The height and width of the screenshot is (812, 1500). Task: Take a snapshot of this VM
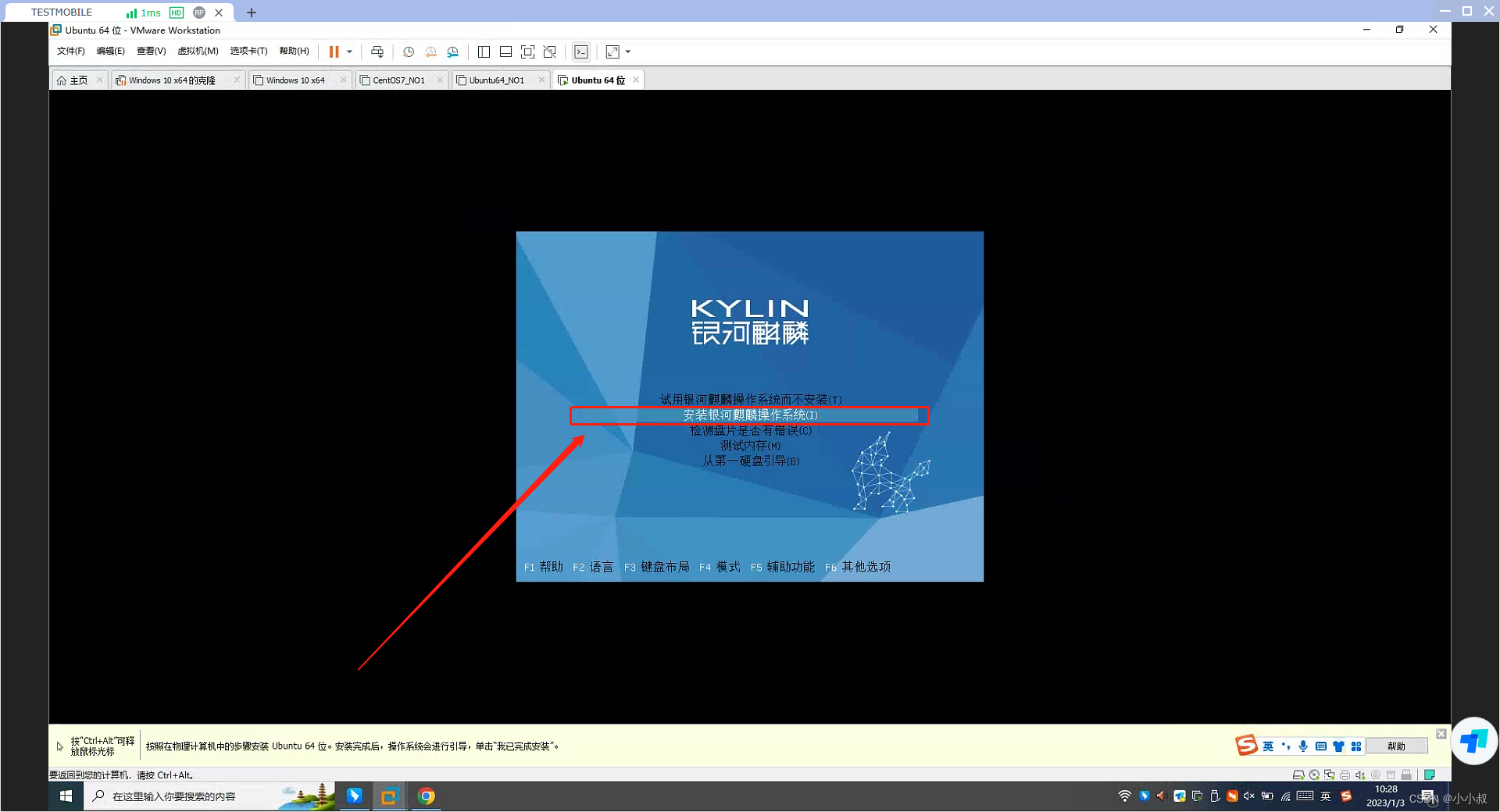[x=408, y=52]
